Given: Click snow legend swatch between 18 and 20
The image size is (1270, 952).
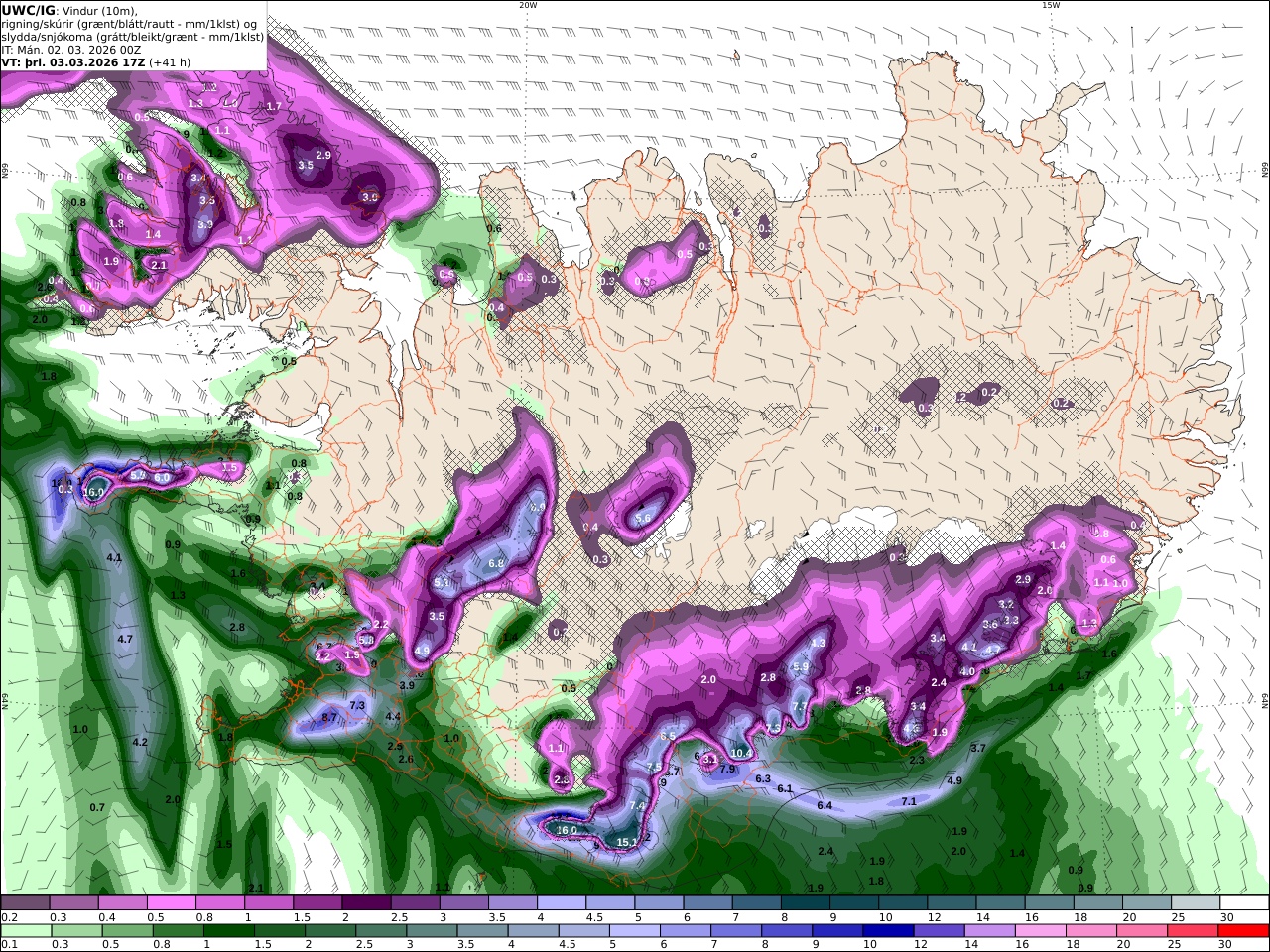Looking at the screenshot, I should pyautogui.click(x=1097, y=902).
